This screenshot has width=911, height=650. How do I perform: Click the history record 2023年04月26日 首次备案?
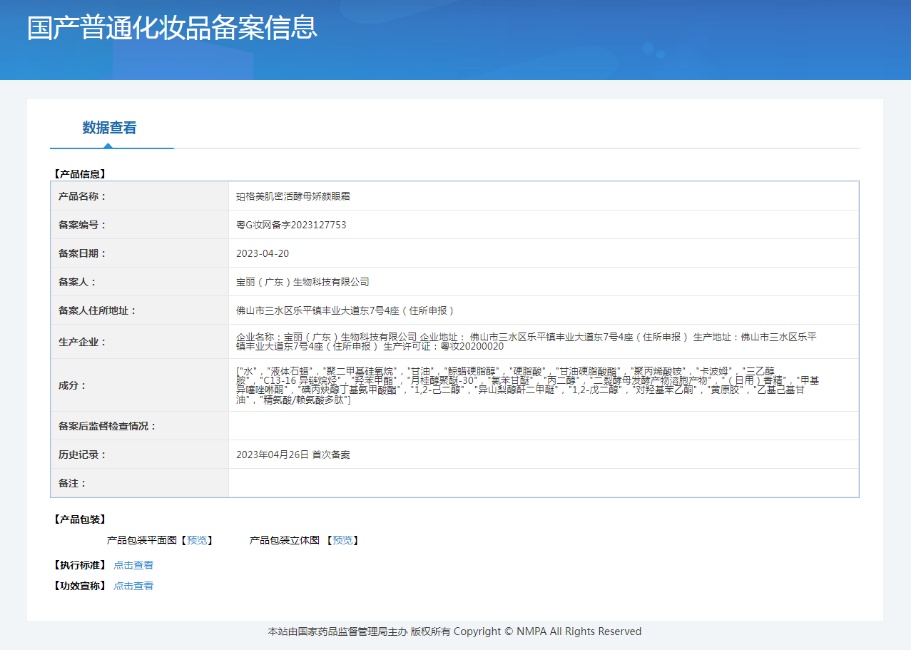[x=293, y=455]
